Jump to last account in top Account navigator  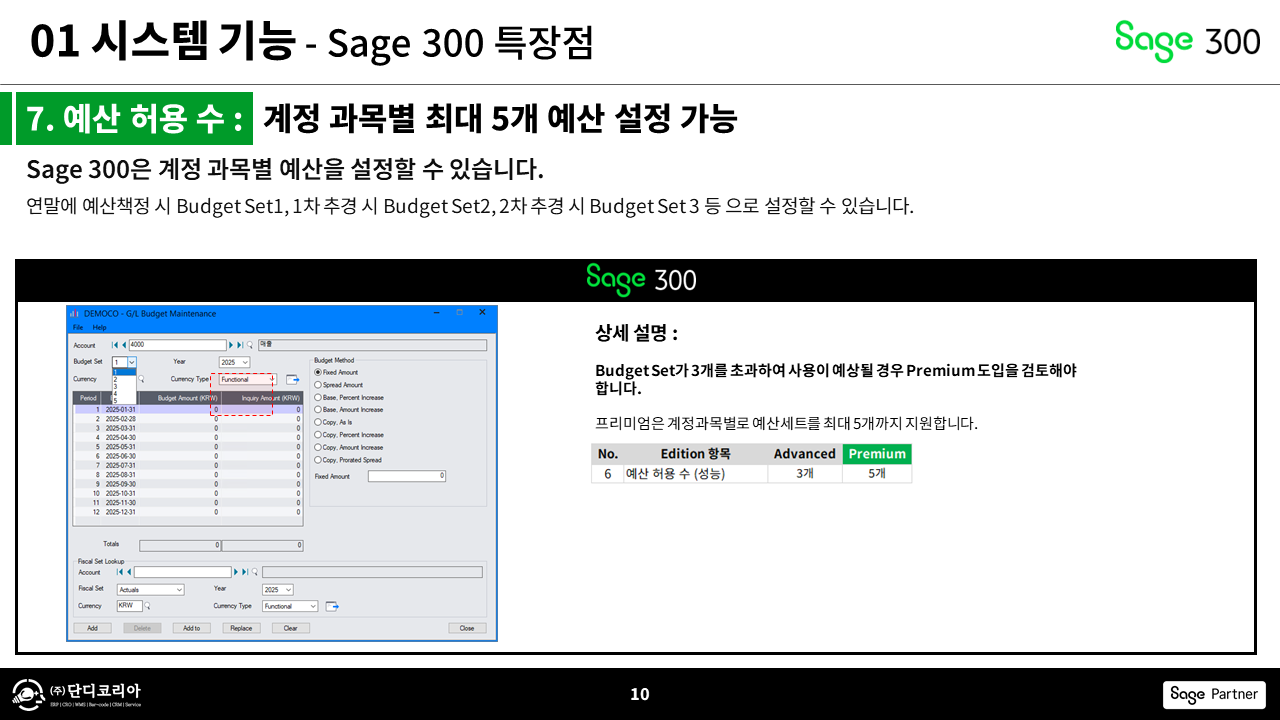tap(241, 345)
